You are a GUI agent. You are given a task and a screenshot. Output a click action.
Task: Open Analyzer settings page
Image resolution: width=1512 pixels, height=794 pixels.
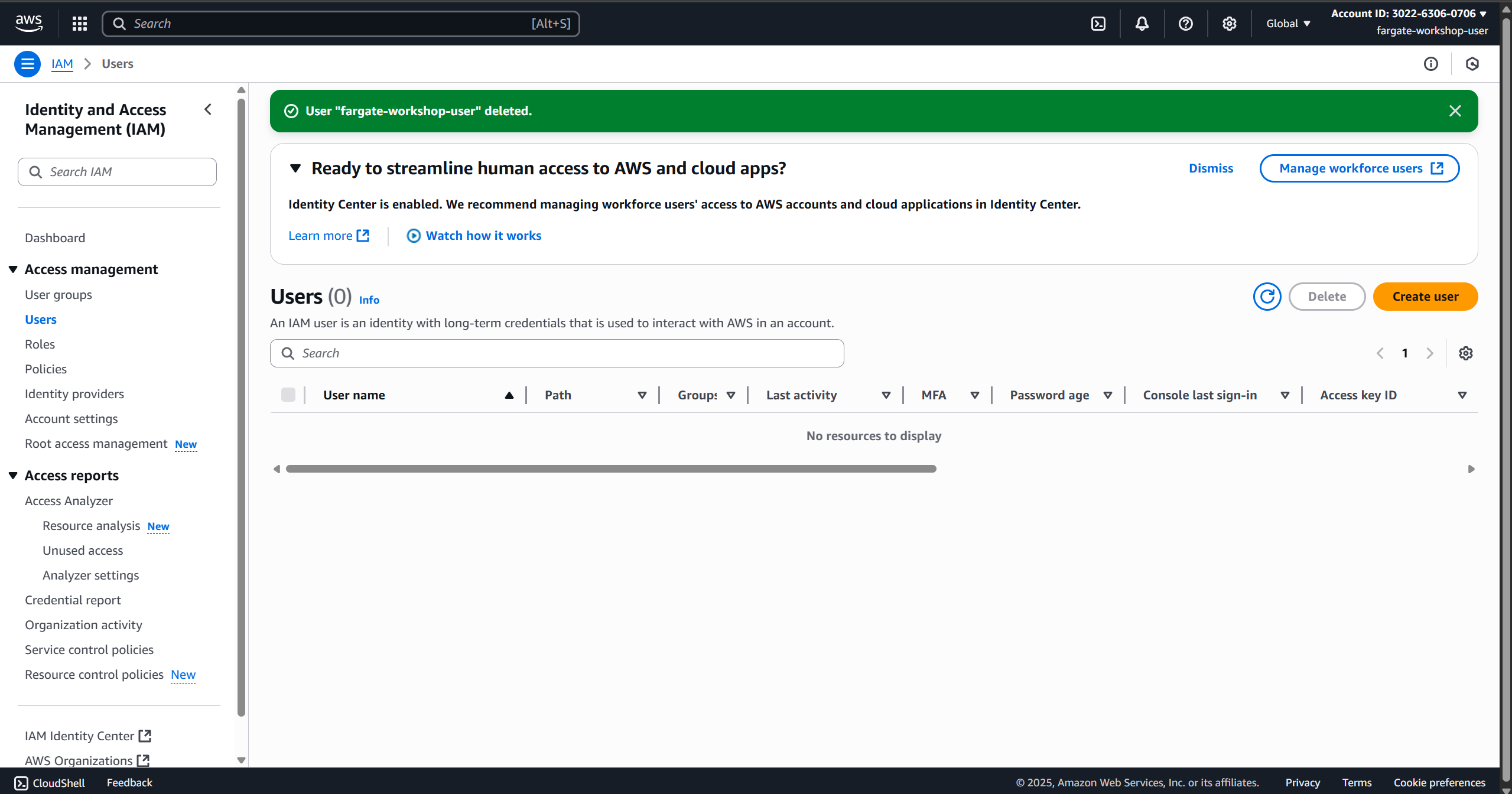click(x=91, y=575)
